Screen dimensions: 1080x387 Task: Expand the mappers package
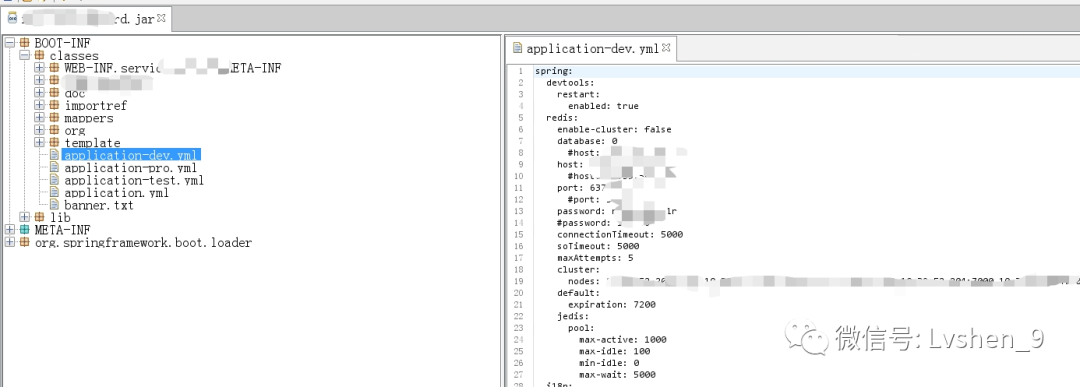pos(39,118)
